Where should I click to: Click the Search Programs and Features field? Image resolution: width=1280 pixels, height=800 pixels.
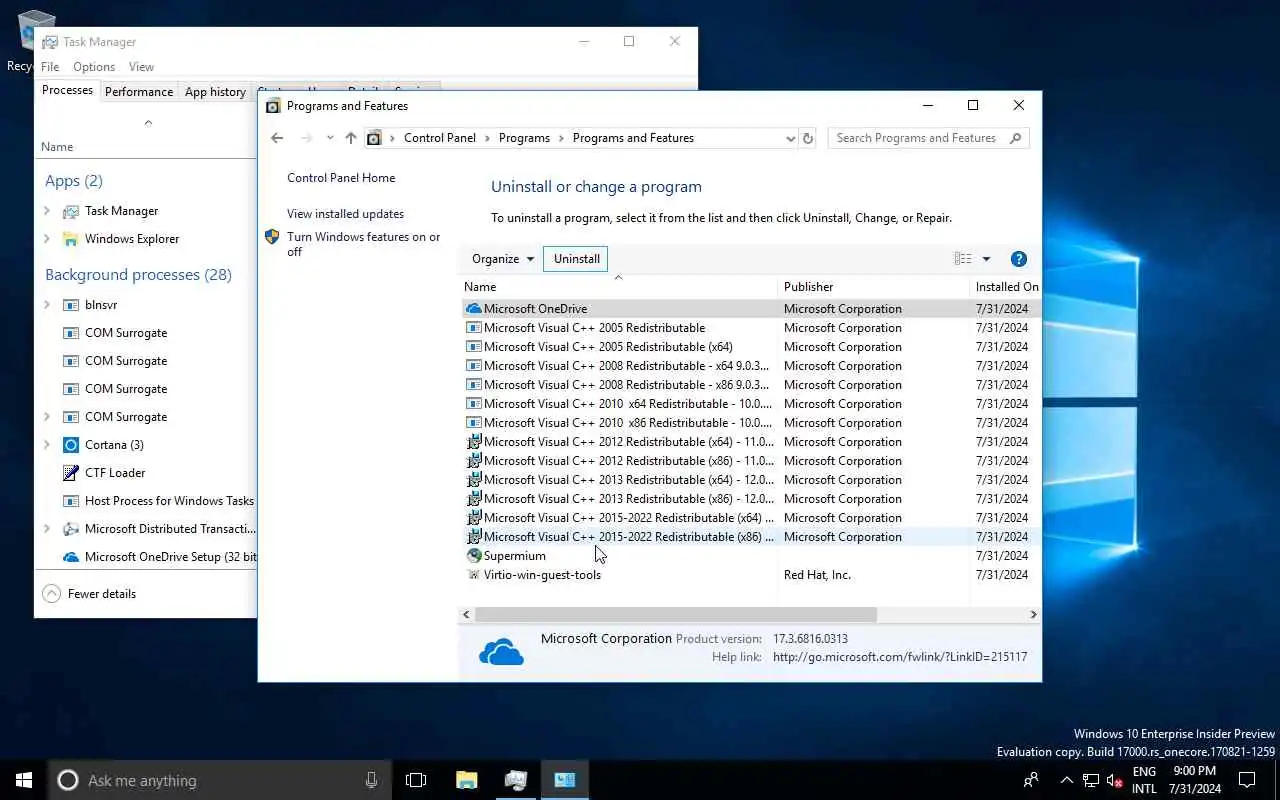tap(928, 138)
